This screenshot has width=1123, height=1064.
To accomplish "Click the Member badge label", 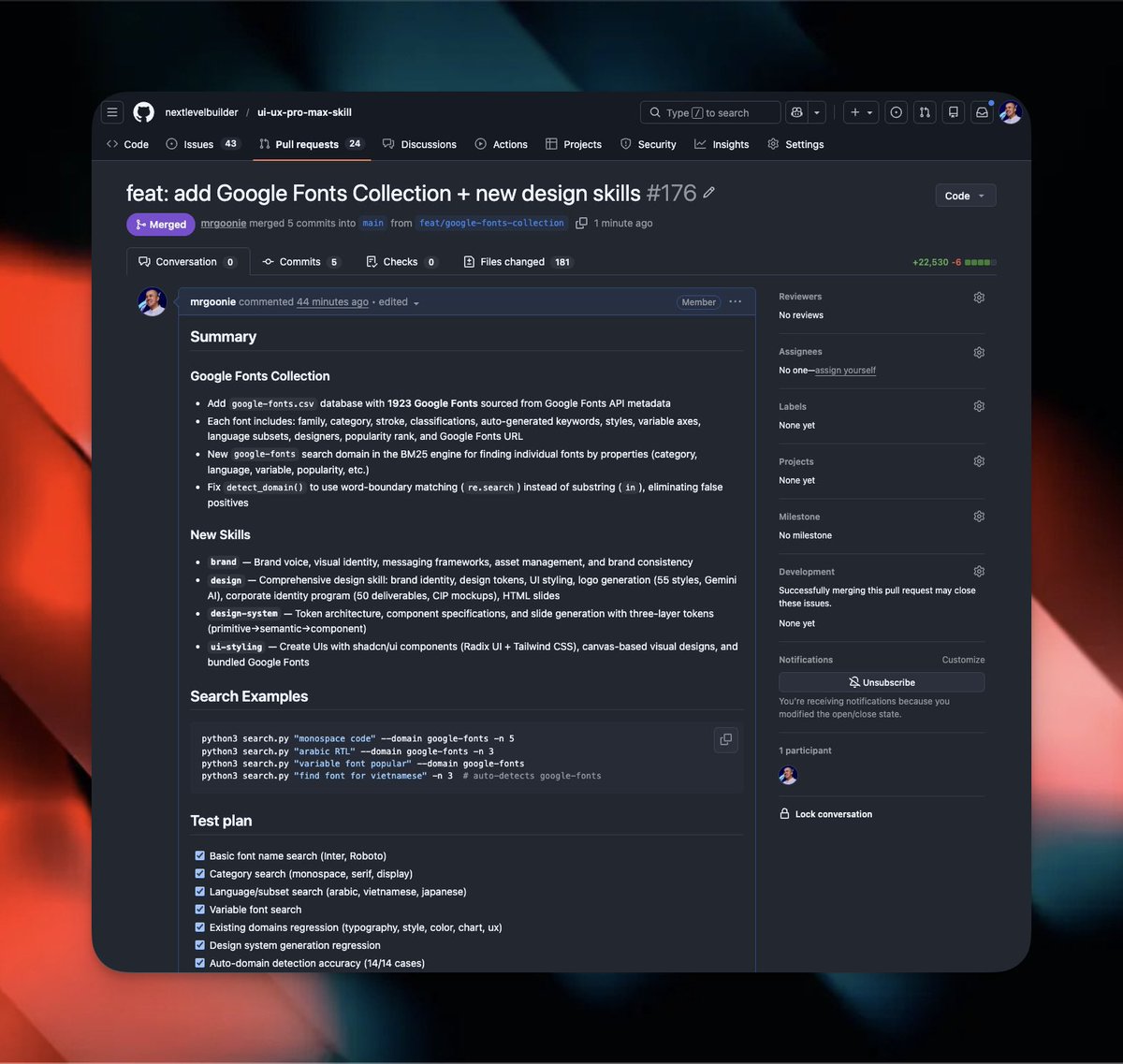I will click(698, 302).
